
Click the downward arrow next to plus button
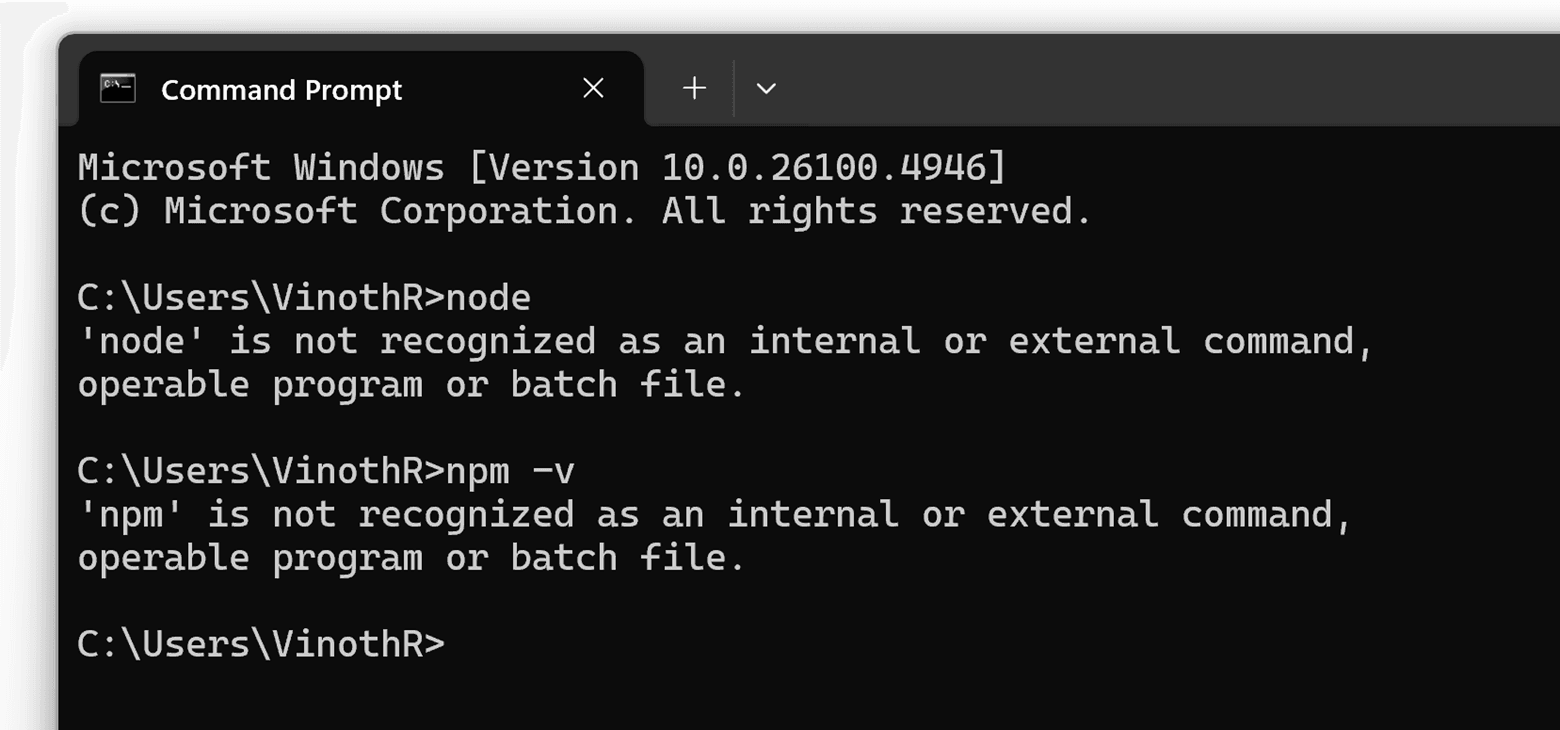(766, 89)
